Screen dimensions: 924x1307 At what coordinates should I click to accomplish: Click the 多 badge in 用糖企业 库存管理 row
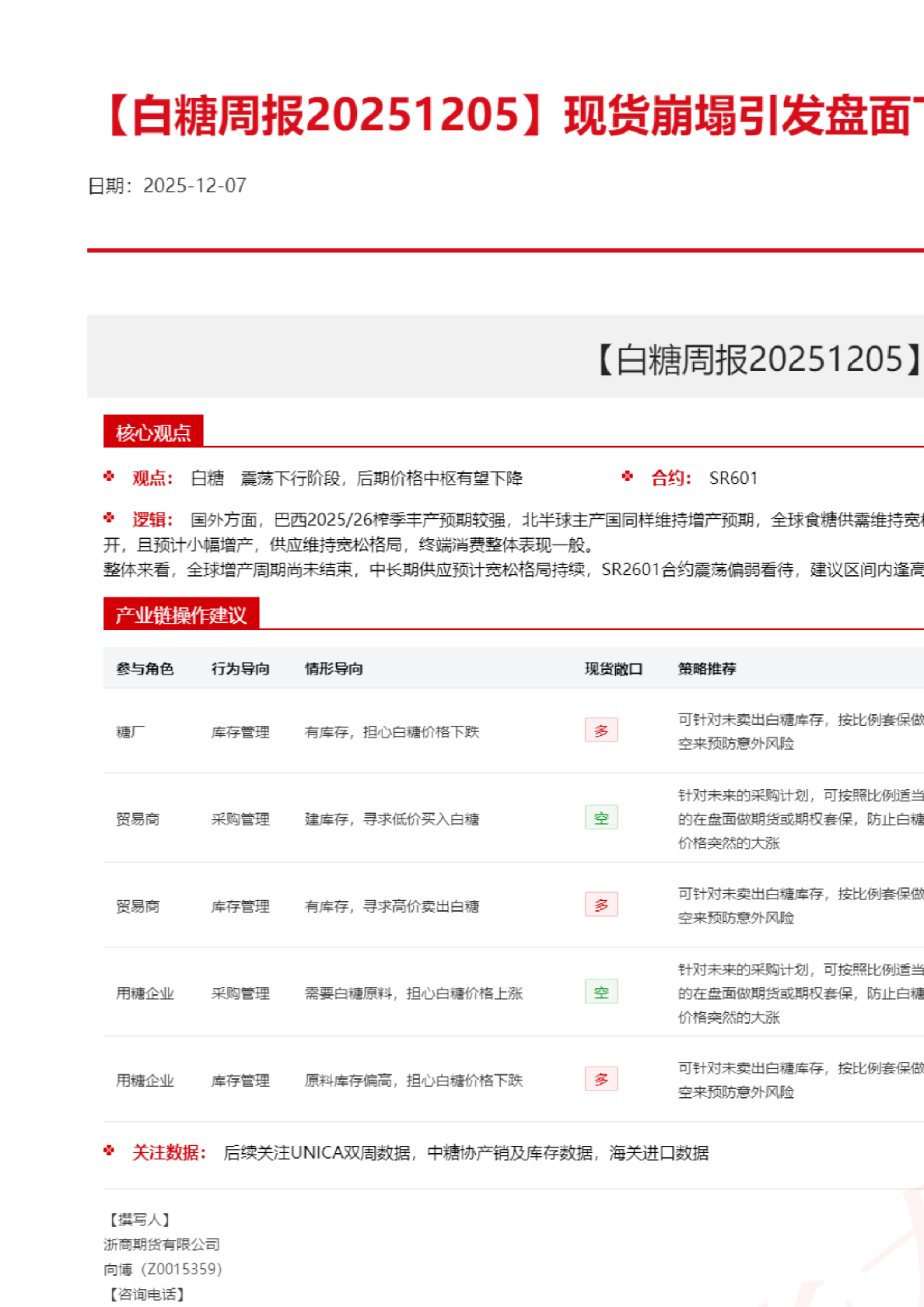(x=601, y=1079)
